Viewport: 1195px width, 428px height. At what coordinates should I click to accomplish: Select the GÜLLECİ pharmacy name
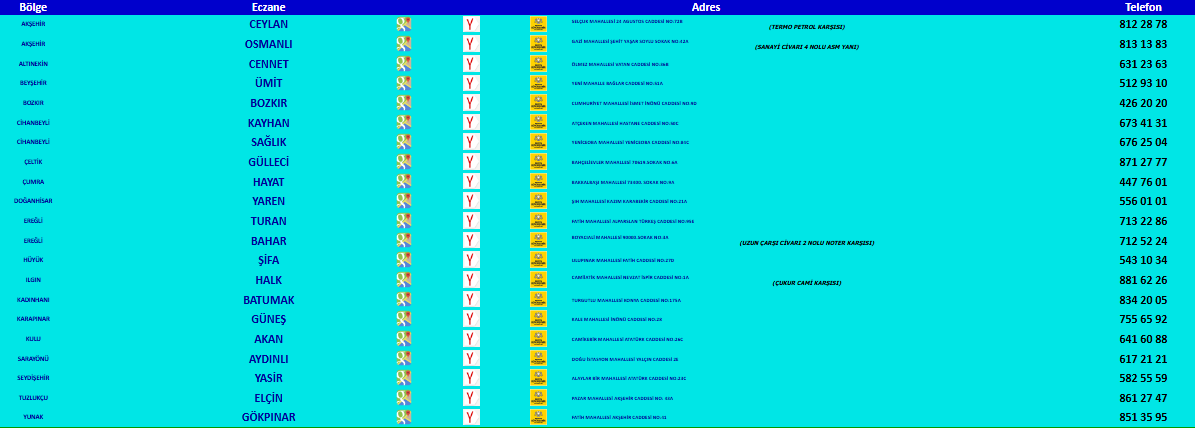pyautogui.click(x=268, y=162)
